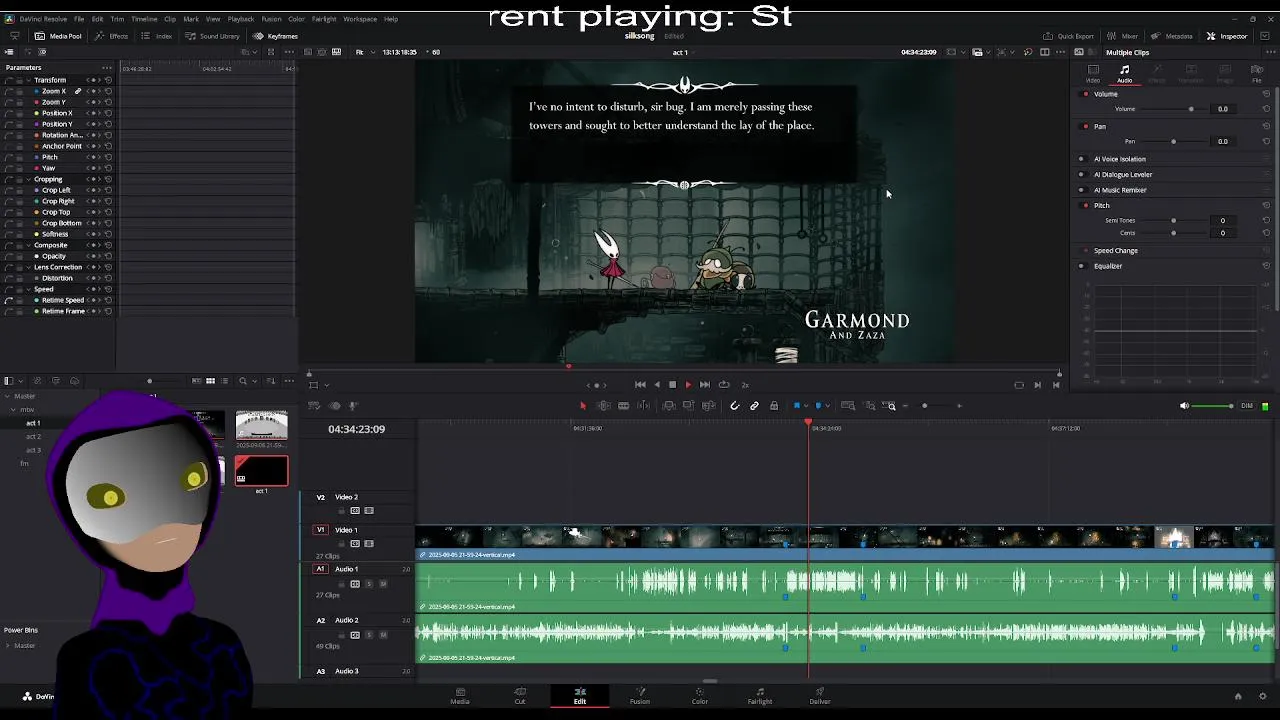Open the File tab in the Inspector

coord(1257,73)
